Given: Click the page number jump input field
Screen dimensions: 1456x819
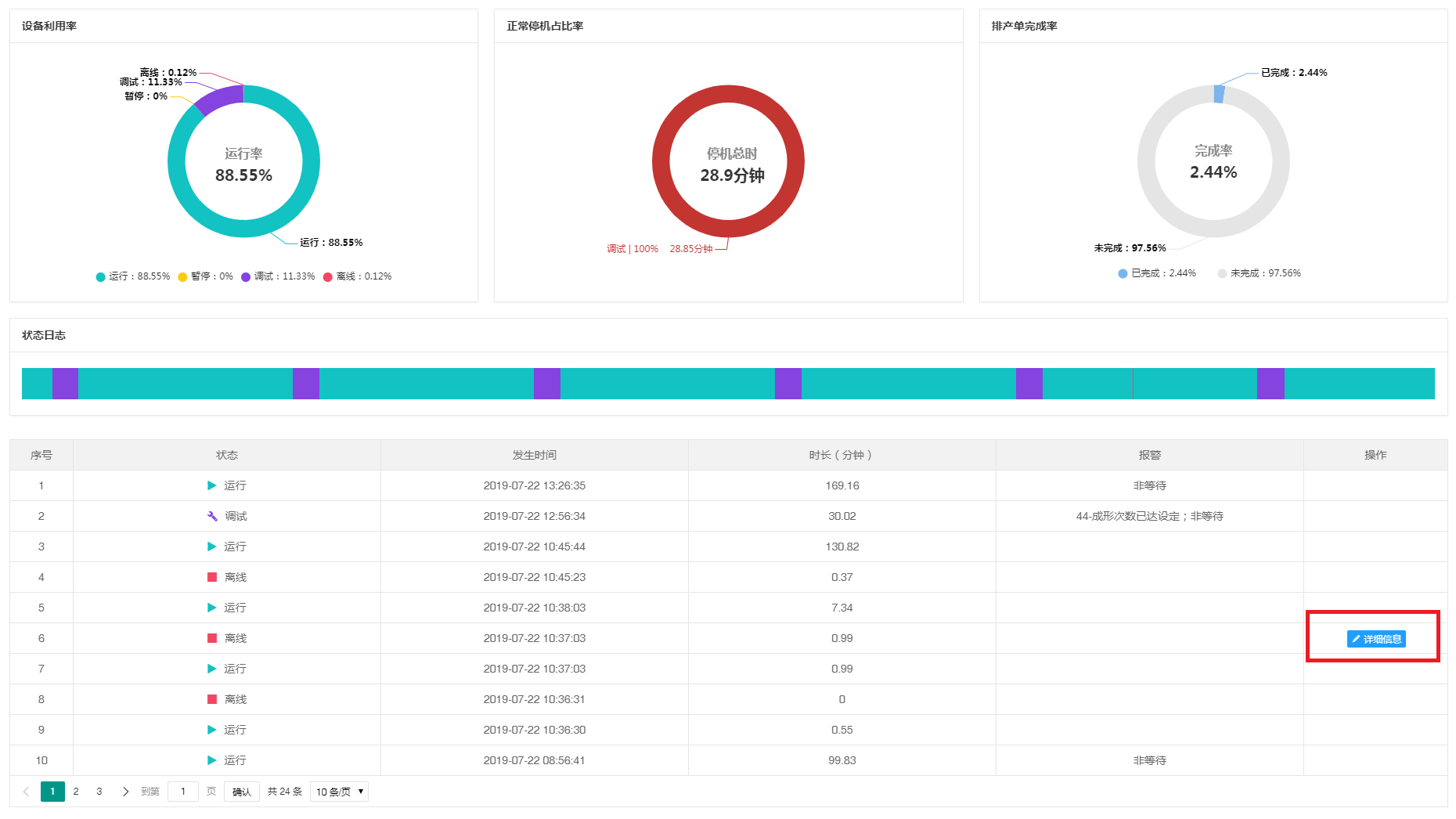Looking at the screenshot, I should pos(183,792).
